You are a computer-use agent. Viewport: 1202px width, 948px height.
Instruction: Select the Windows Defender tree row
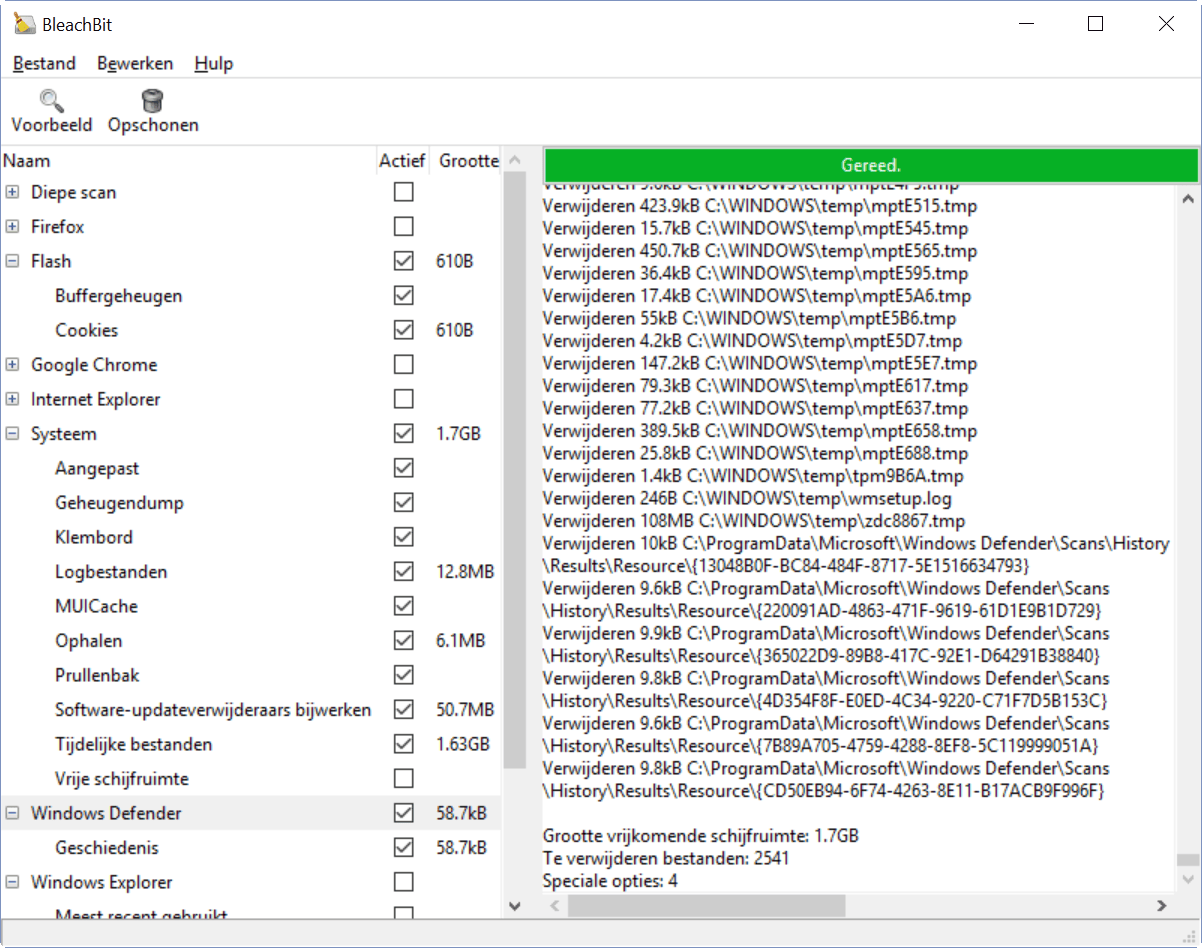(x=250, y=813)
